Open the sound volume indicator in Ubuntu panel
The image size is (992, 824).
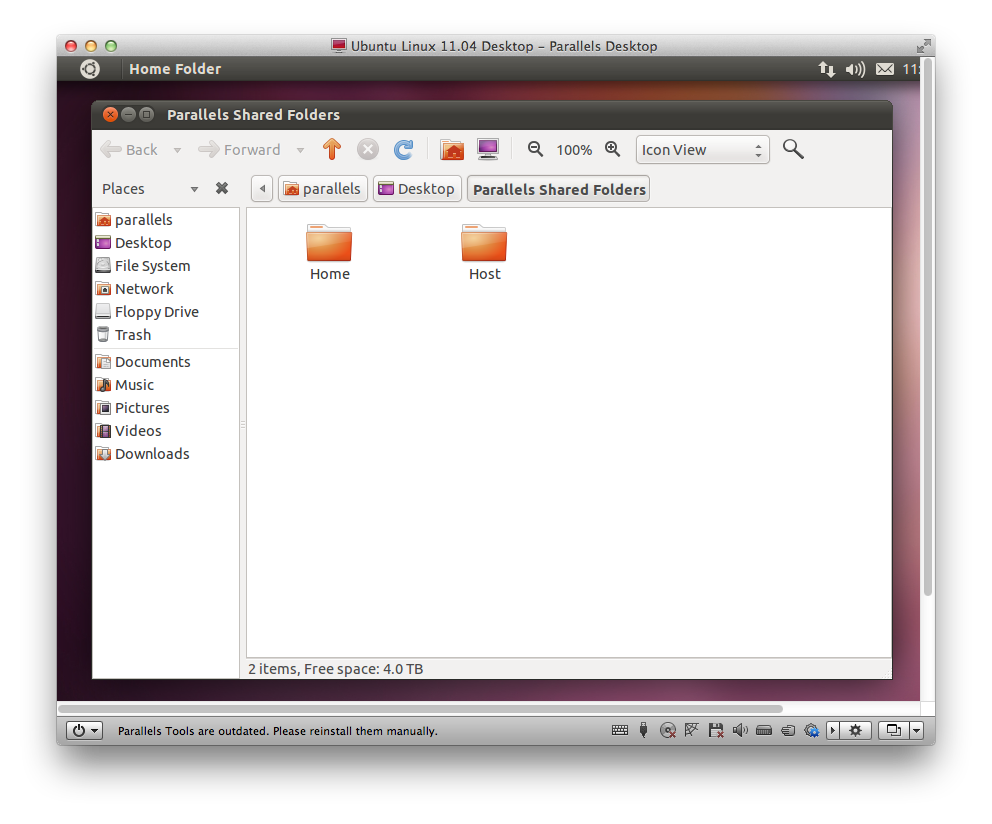click(x=855, y=69)
